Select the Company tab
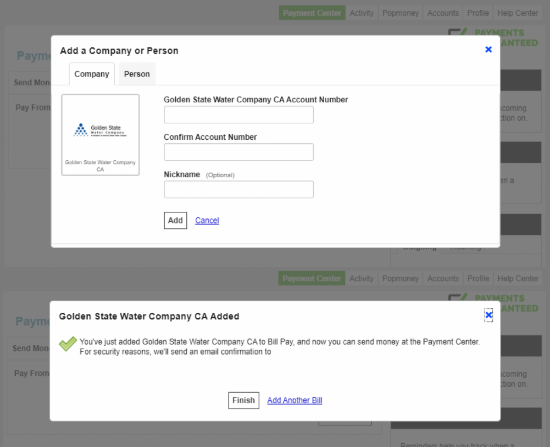Screen dimensions: 550x447 (92, 74)
